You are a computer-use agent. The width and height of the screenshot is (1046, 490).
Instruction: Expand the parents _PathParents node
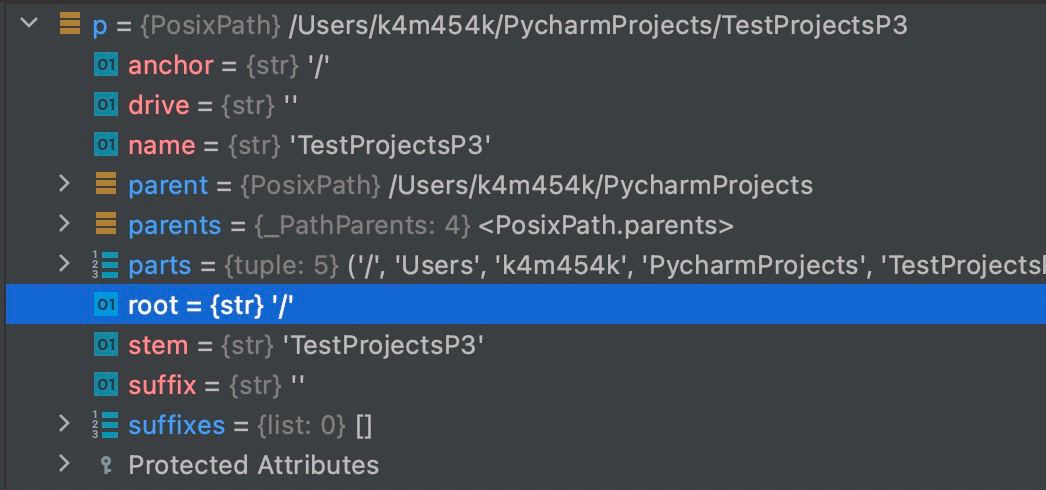(65, 224)
